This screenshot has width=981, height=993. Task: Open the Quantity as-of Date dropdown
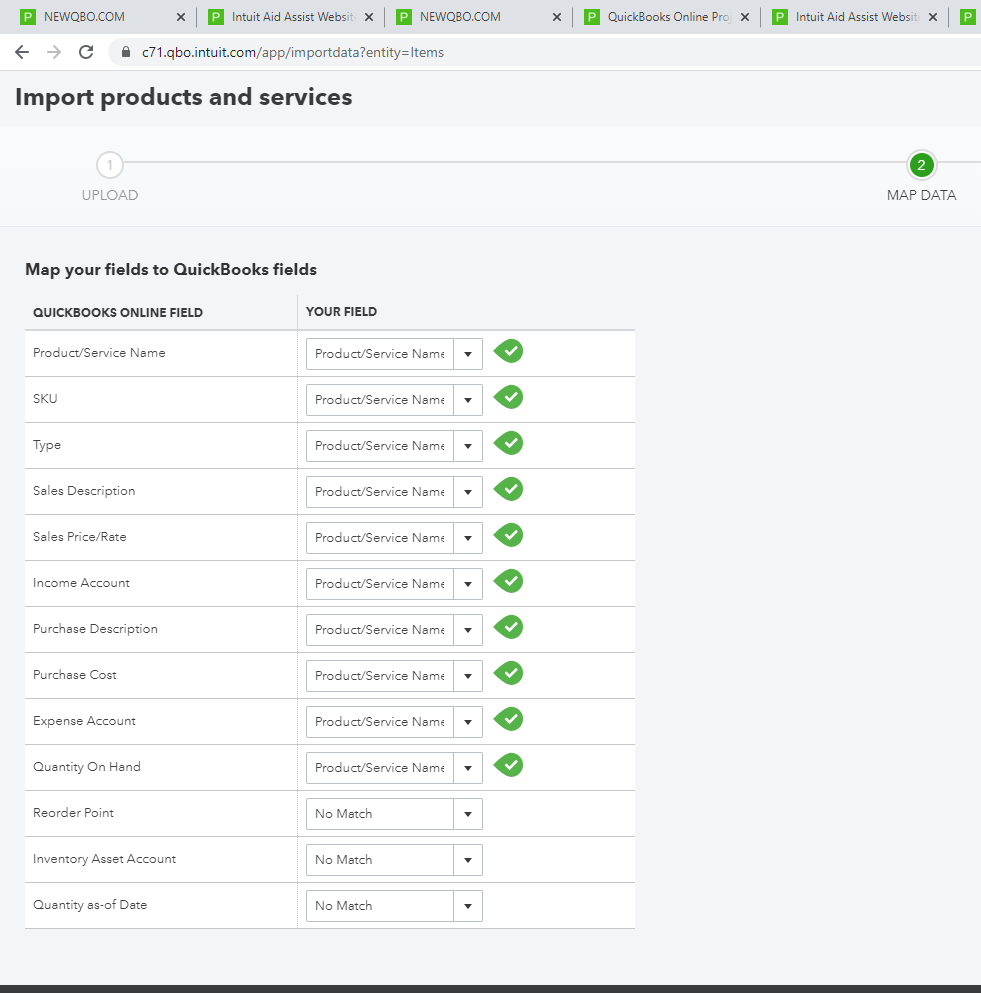(394, 906)
